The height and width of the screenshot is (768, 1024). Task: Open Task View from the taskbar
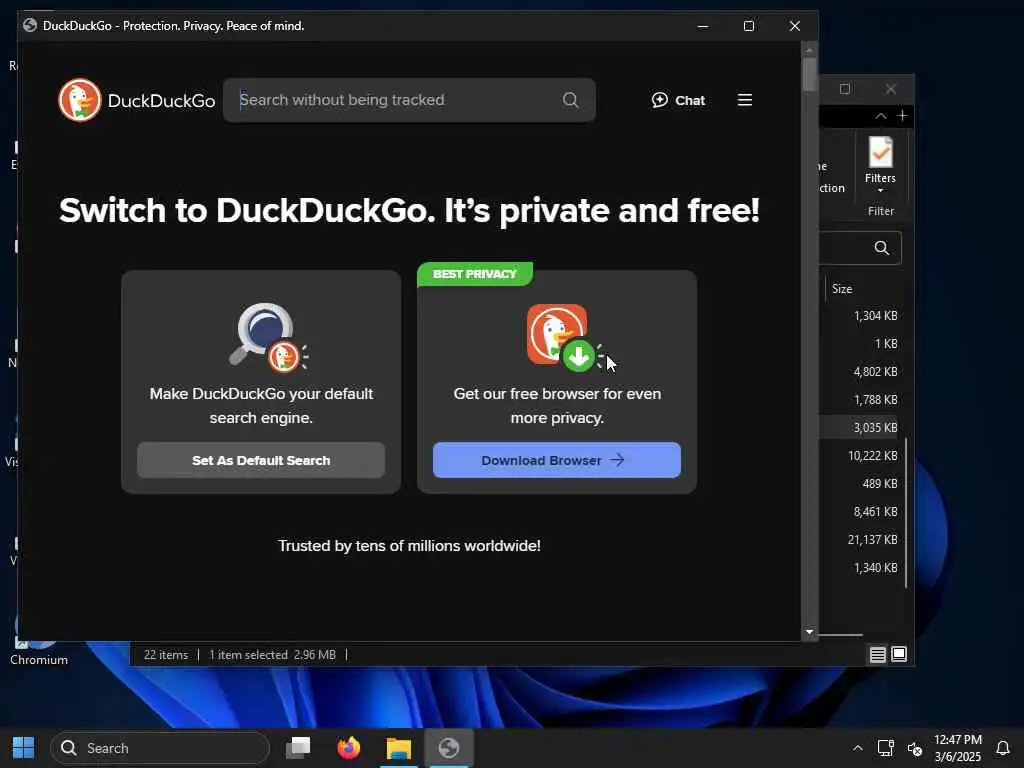298,748
